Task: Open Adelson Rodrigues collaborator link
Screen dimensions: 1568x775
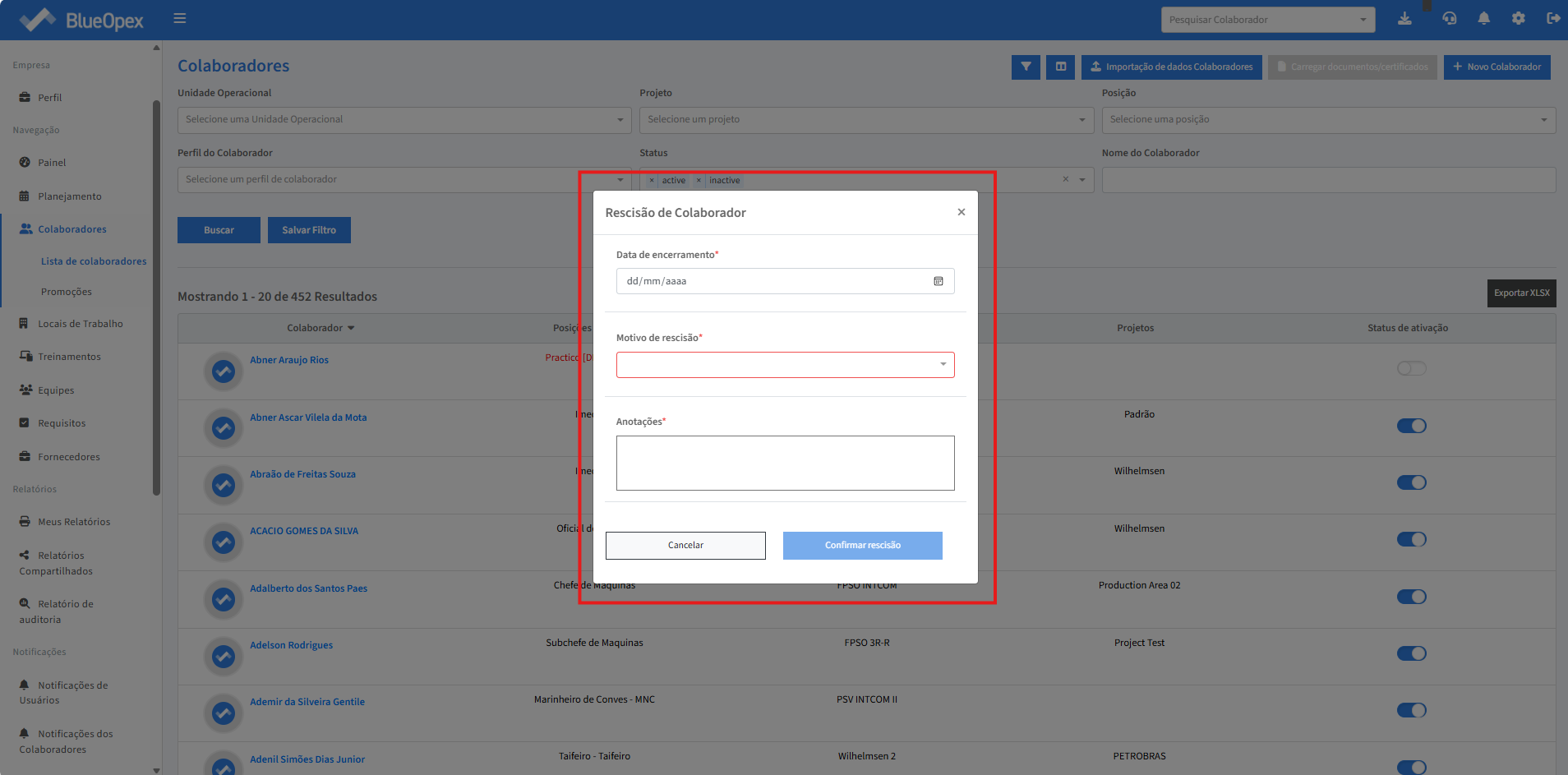Action: click(292, 645)
